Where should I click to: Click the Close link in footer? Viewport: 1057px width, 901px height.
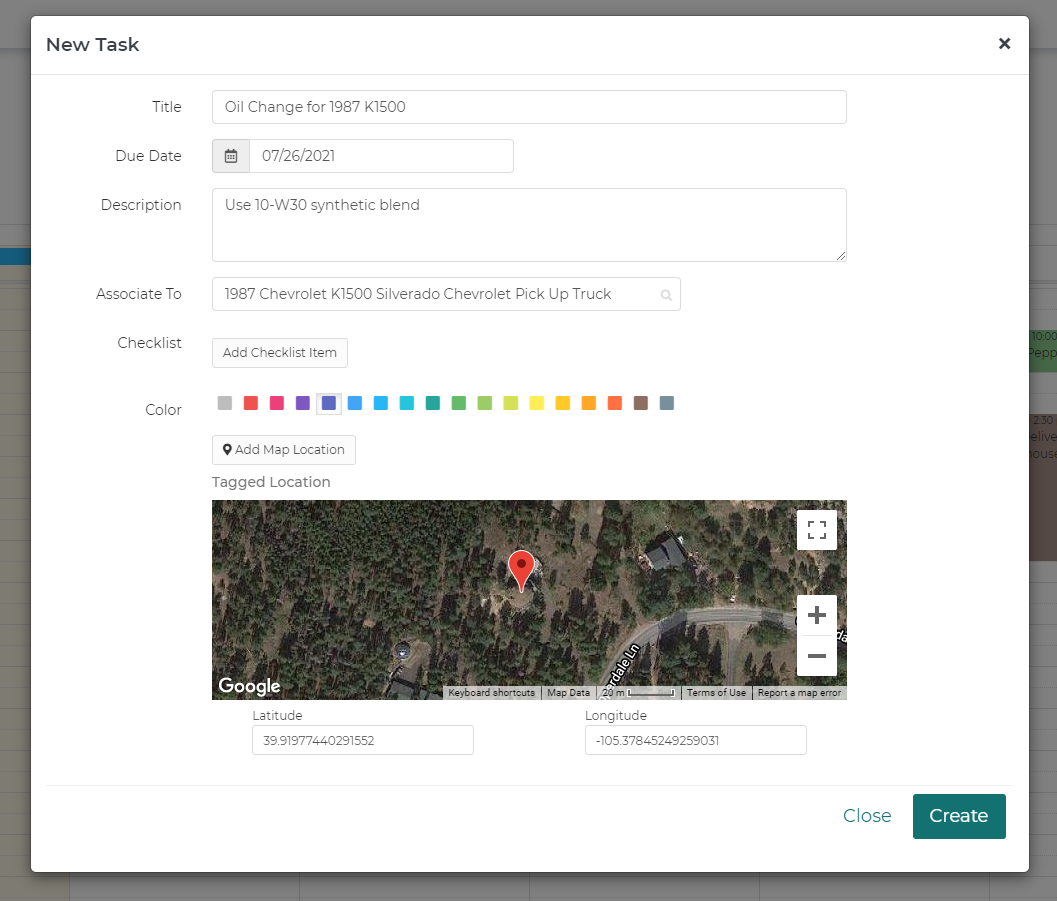[867, 816]
